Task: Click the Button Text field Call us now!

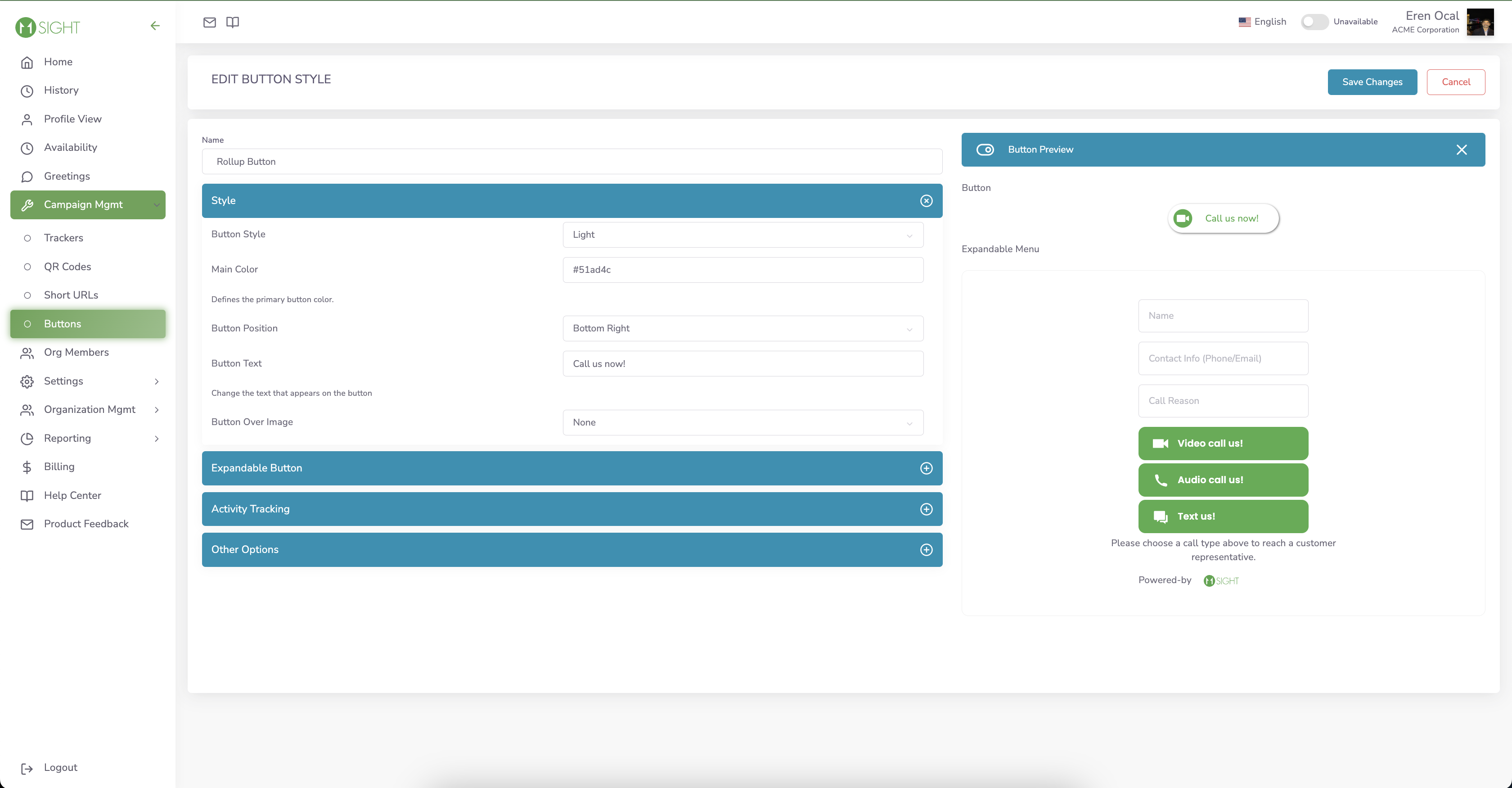Action: point(742,364)
